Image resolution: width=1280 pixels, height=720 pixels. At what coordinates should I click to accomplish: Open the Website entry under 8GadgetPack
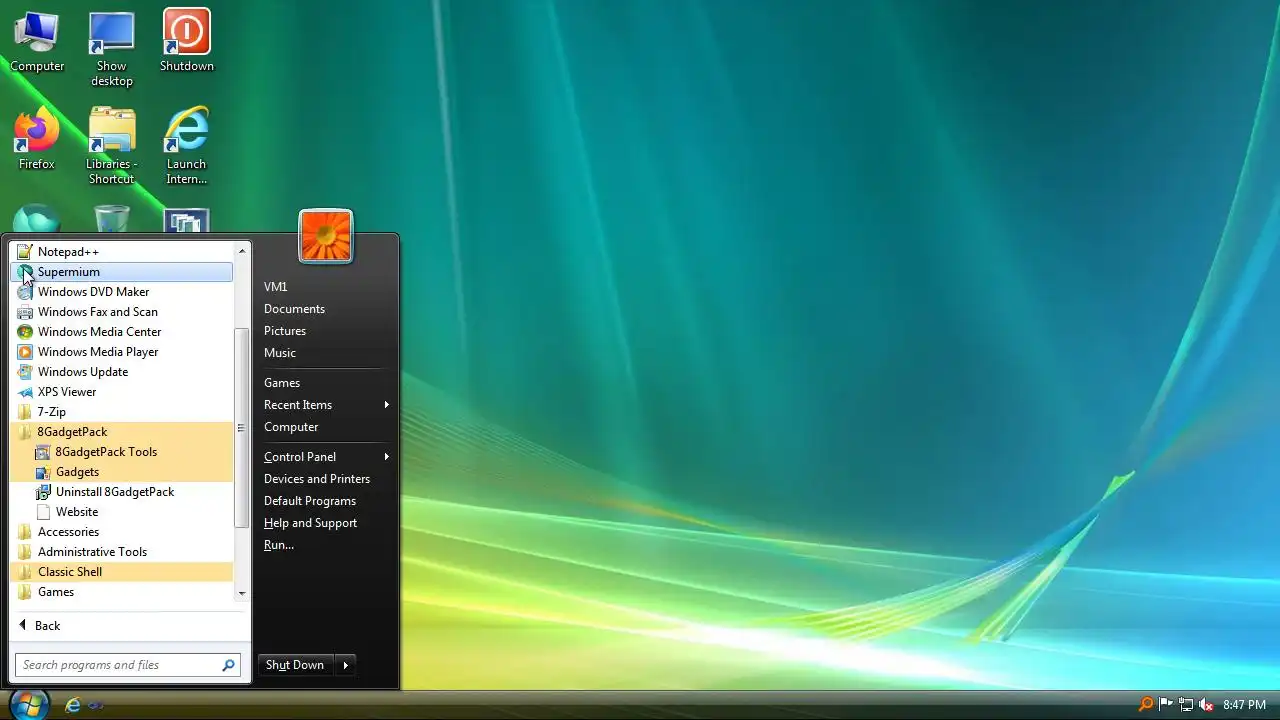(x=121, y=512)
